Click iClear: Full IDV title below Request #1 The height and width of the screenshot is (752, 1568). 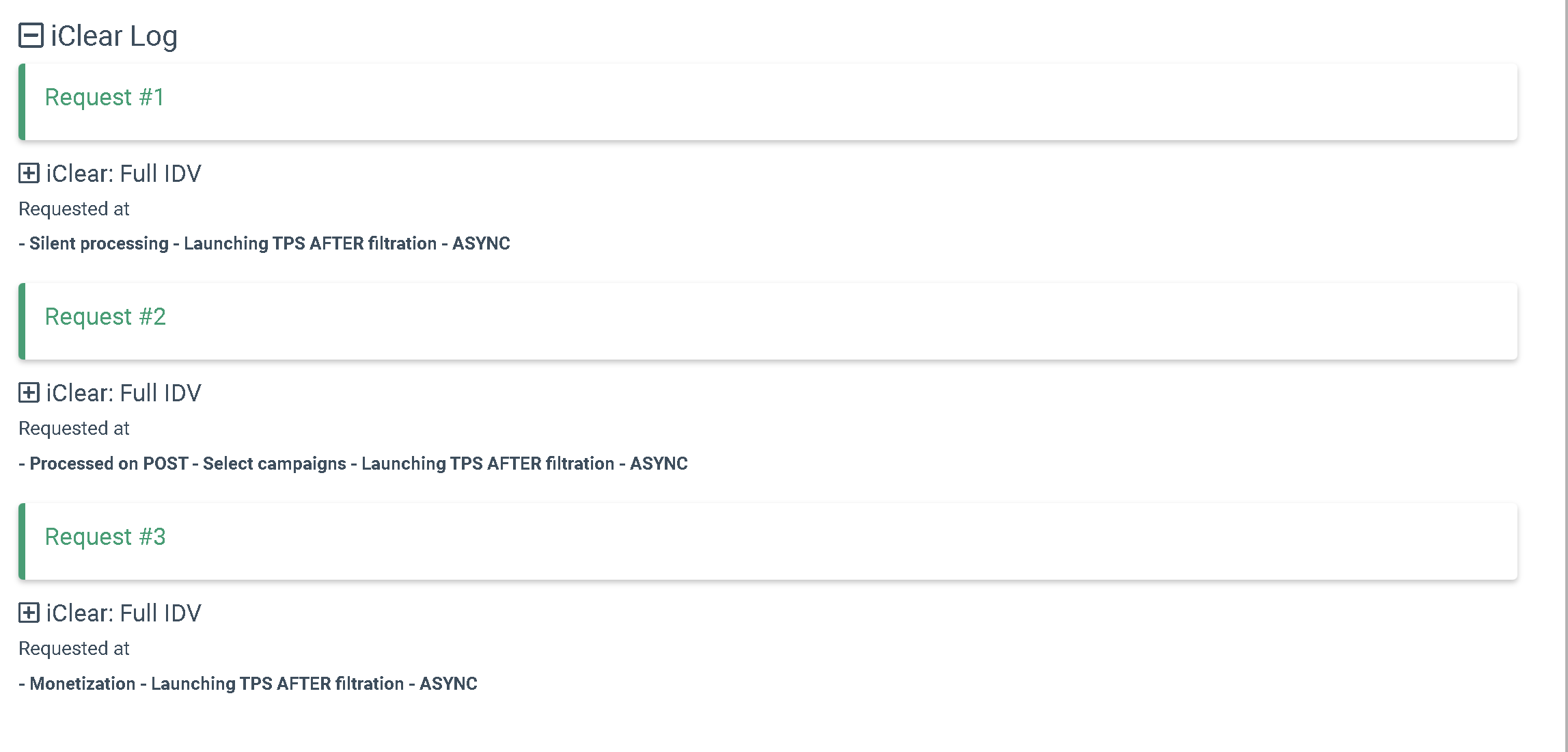[x=124, y=174]
